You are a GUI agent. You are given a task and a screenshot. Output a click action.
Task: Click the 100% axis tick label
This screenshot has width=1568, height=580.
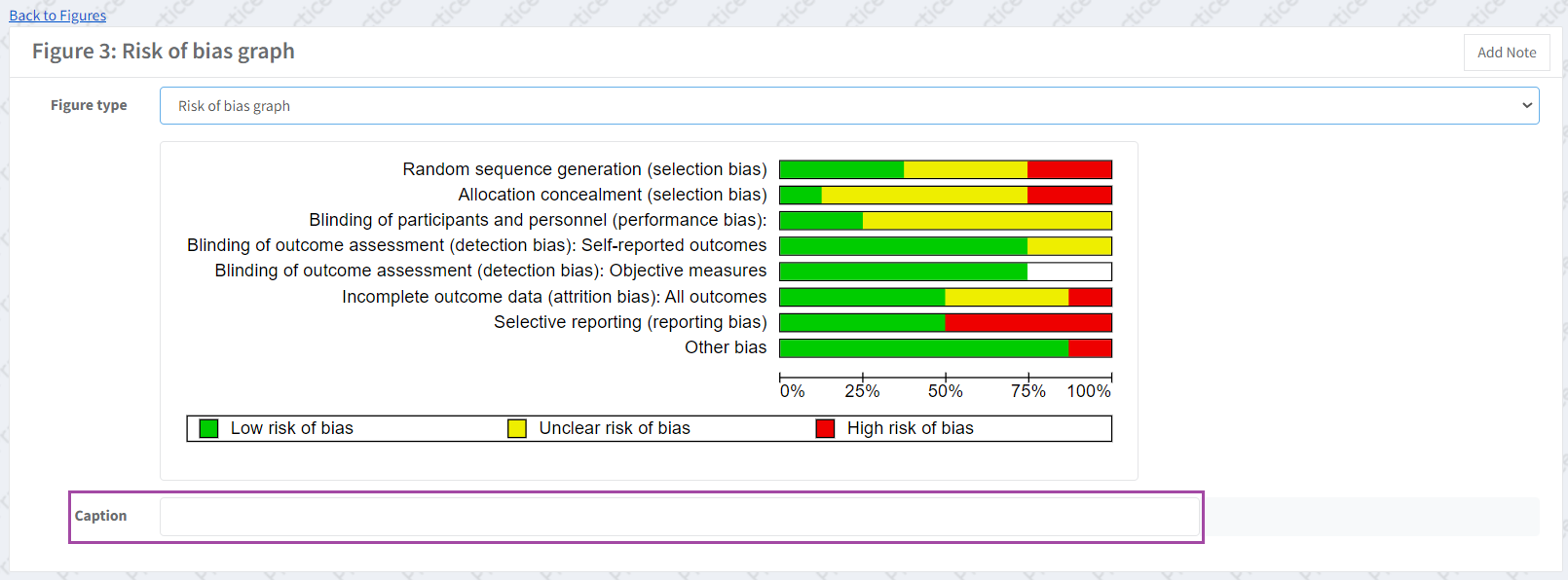tap(1089, 391)
